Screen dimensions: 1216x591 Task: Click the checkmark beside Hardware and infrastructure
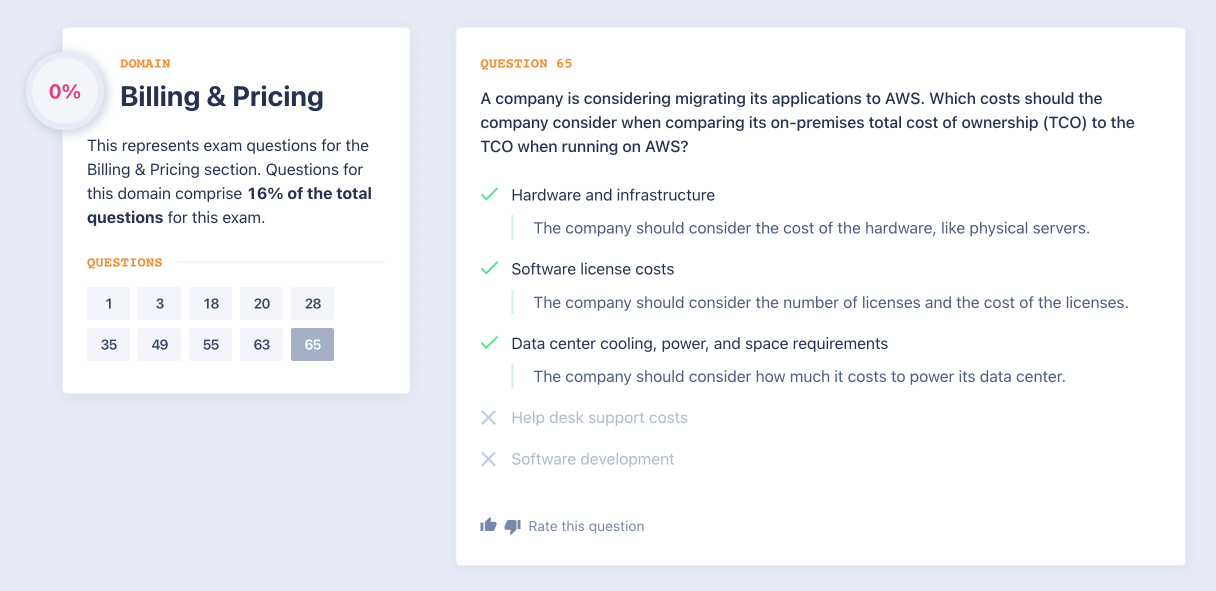pos(489,195)
